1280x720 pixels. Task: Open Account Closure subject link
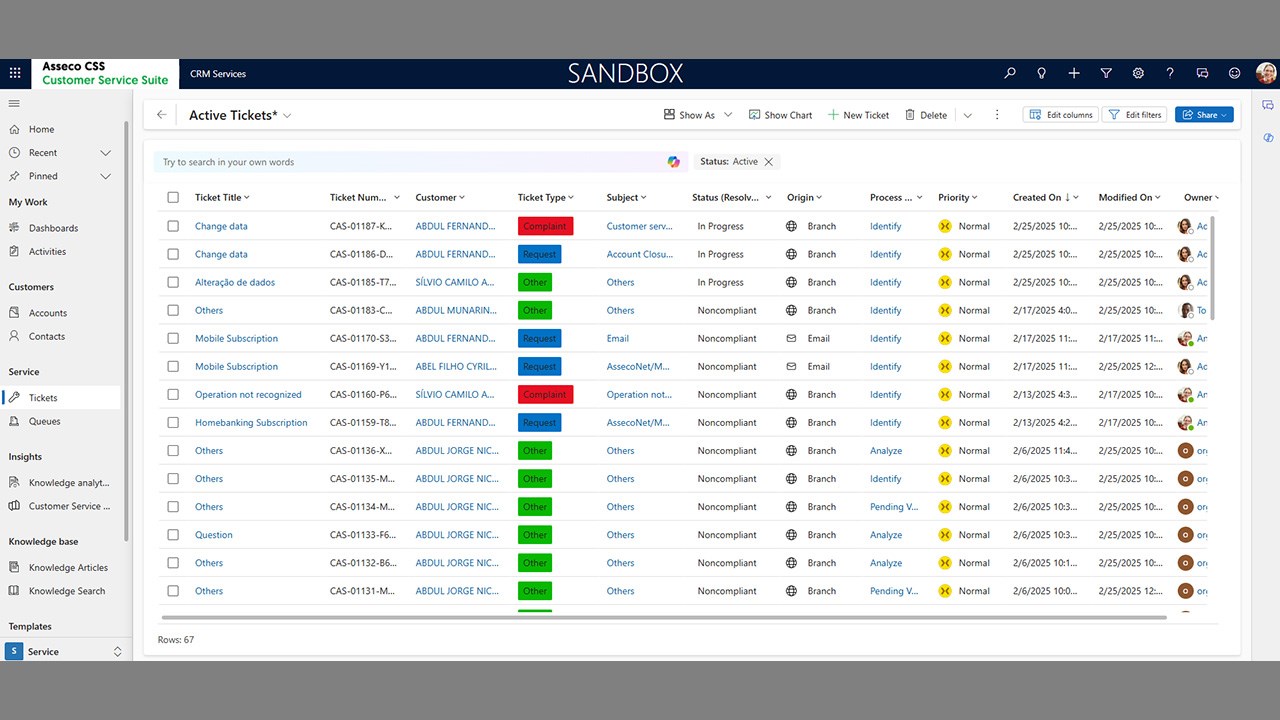[639, 254]
